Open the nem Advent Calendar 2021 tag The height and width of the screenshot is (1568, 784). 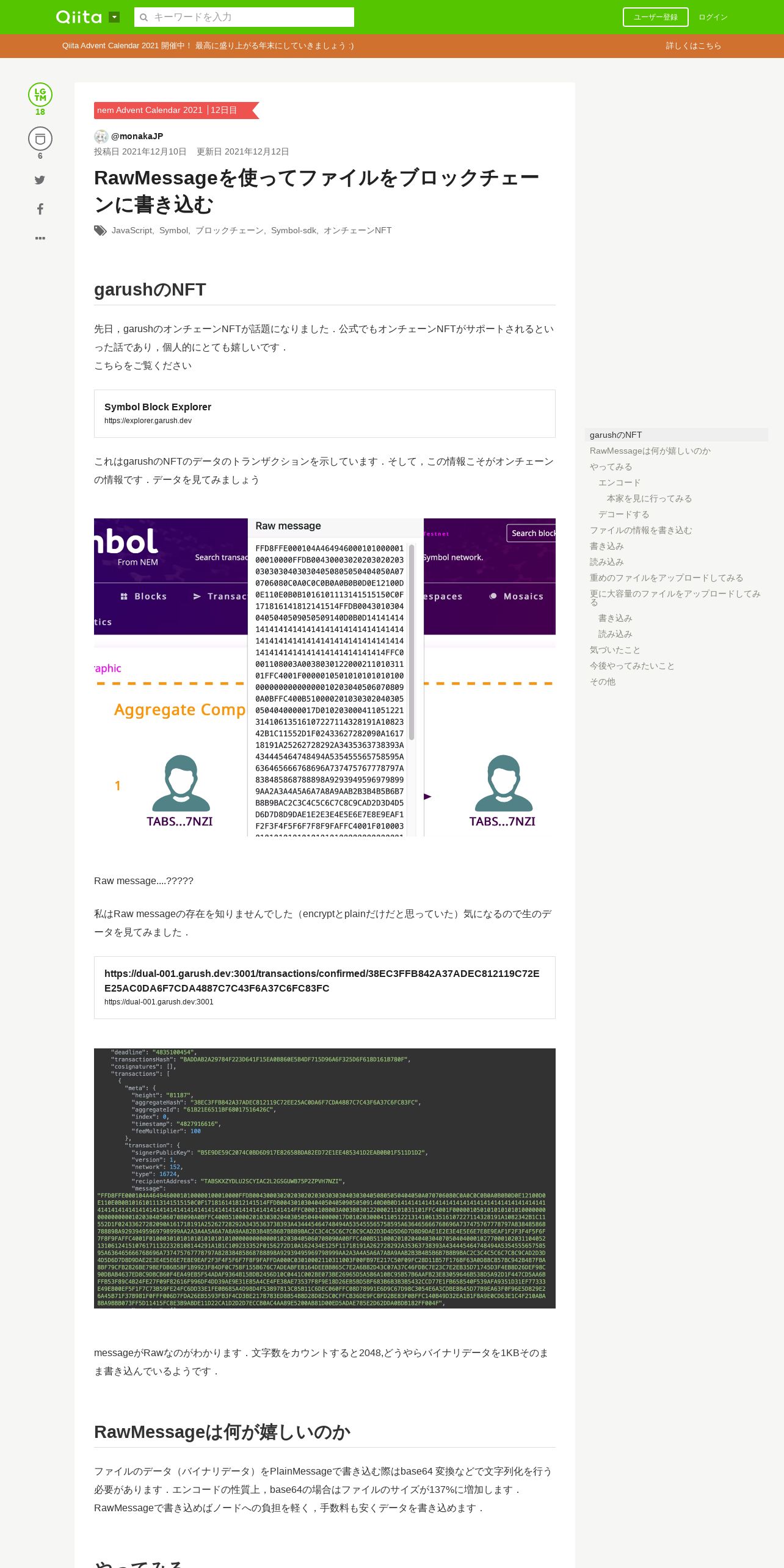[150, 110]
